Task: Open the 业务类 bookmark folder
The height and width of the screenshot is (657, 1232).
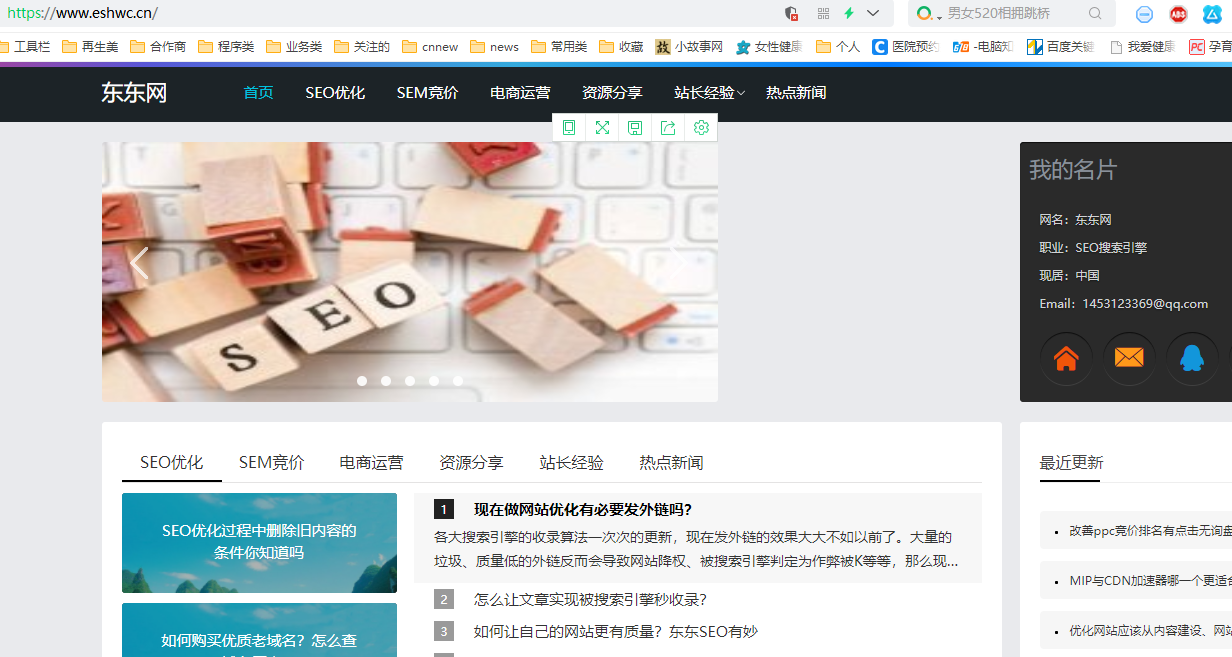Action: 294,47
